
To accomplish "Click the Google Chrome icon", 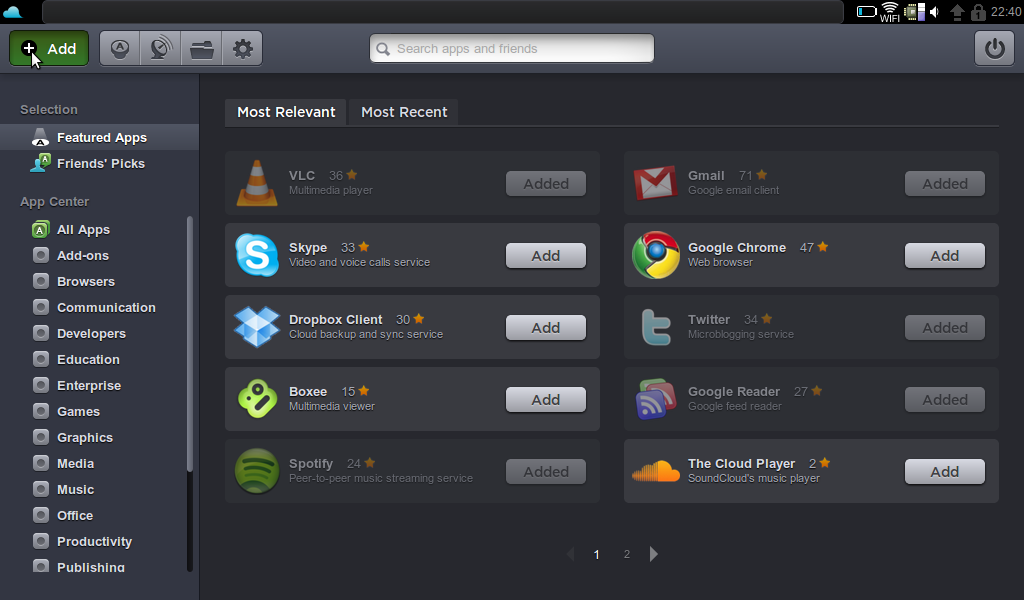I will 656,255.
